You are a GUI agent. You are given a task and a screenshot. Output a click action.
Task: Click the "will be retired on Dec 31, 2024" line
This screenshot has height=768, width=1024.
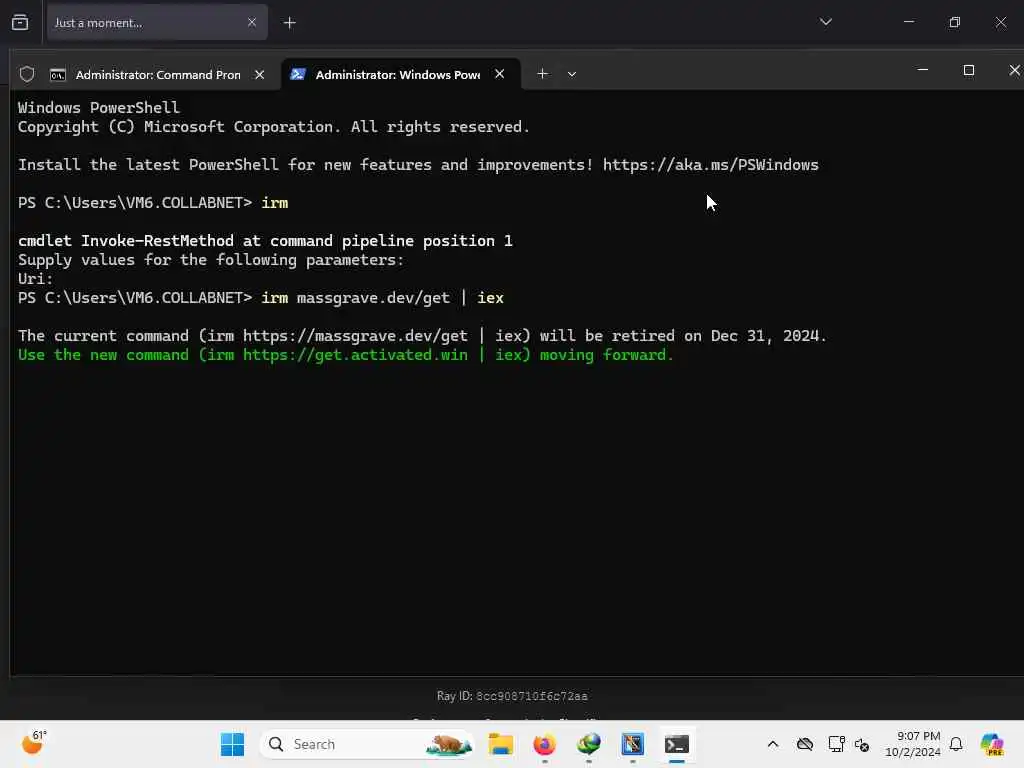point(423,336)
